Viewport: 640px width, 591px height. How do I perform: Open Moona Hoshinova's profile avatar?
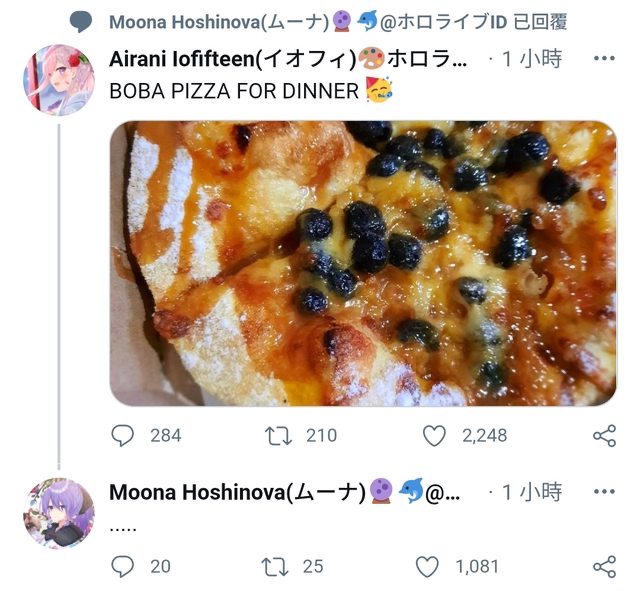tap(59, 514)
